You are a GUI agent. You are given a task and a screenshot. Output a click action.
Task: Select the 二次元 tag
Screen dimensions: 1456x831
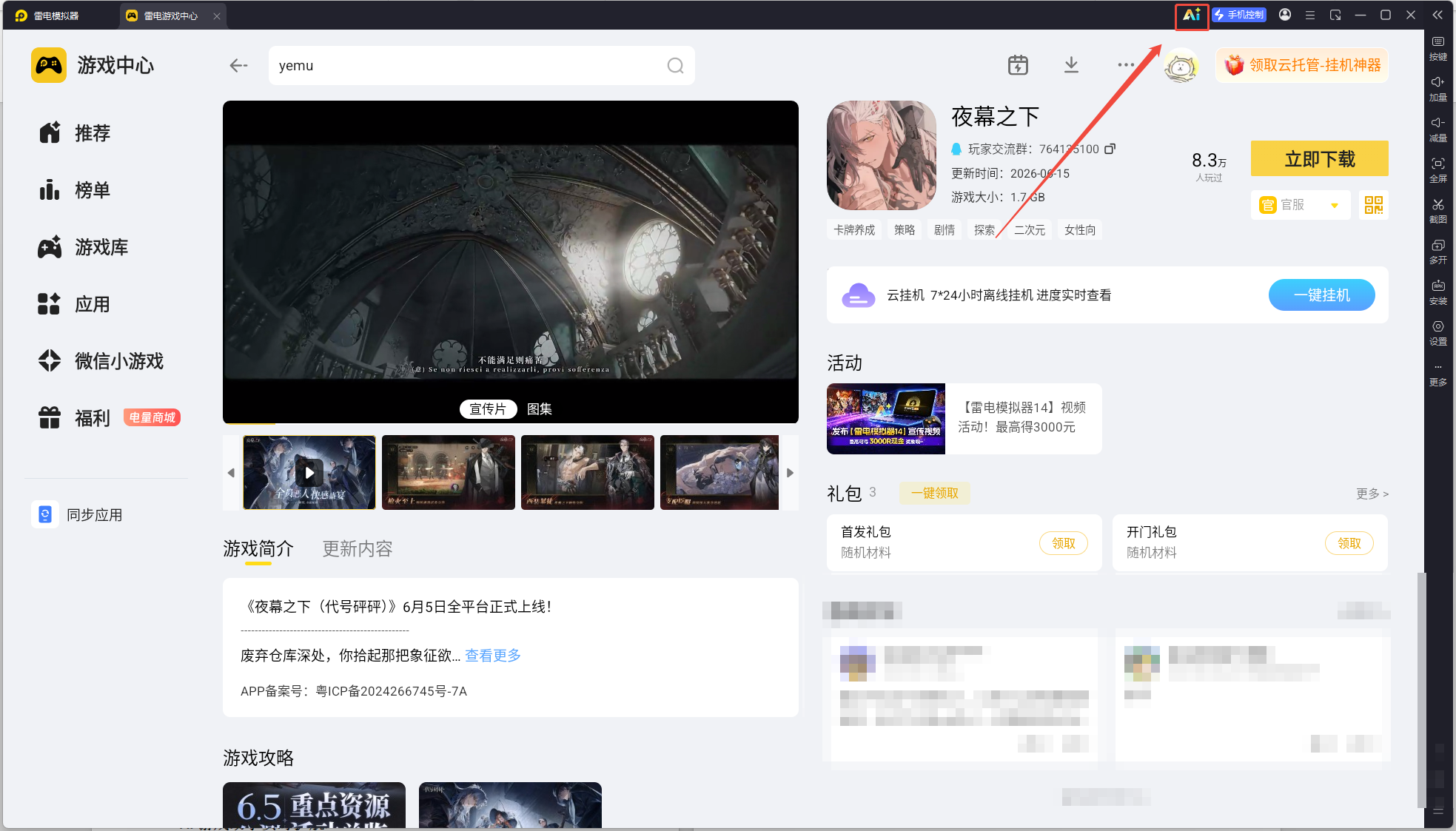click(x=1030, y=230)
